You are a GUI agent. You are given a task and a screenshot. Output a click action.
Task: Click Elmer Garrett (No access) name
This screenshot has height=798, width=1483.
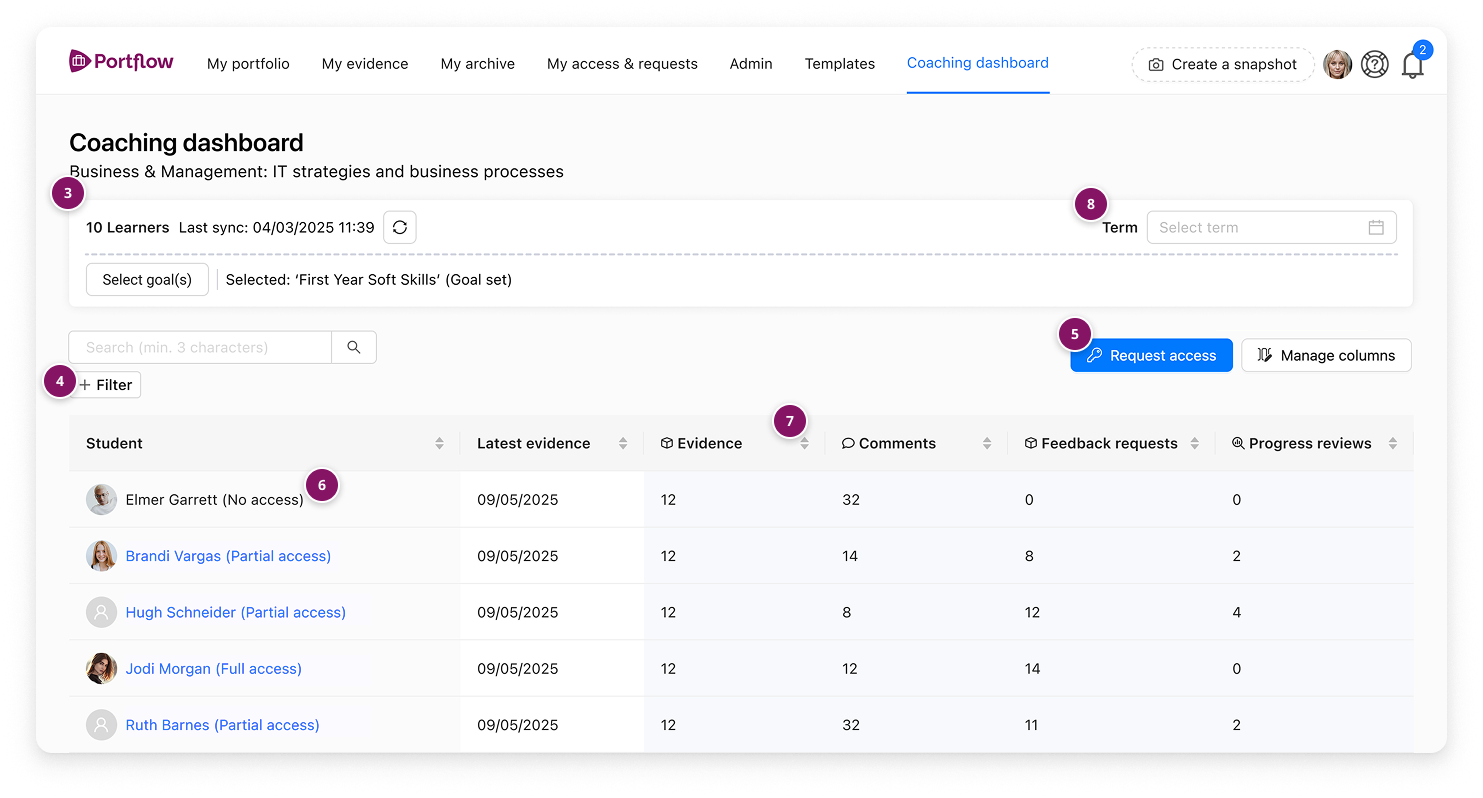(215, 499)
